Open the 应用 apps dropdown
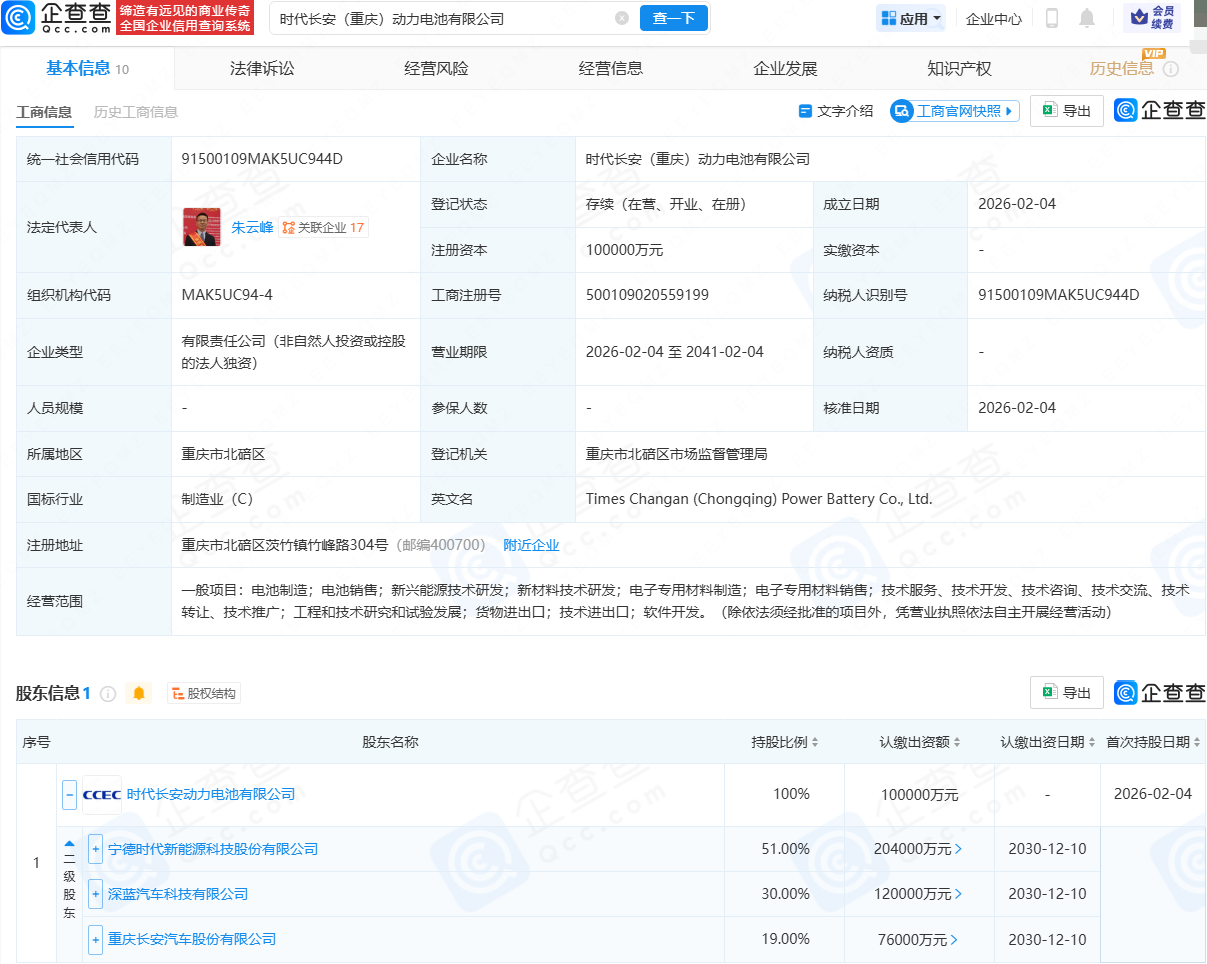Screen dimensions: 1207x964 [910, 18]
